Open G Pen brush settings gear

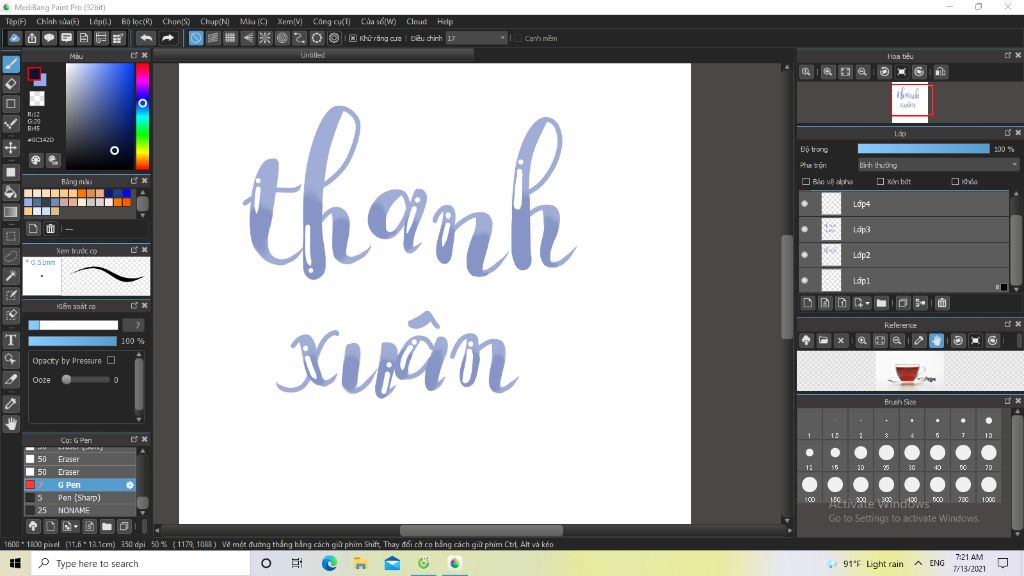[129, 485]
